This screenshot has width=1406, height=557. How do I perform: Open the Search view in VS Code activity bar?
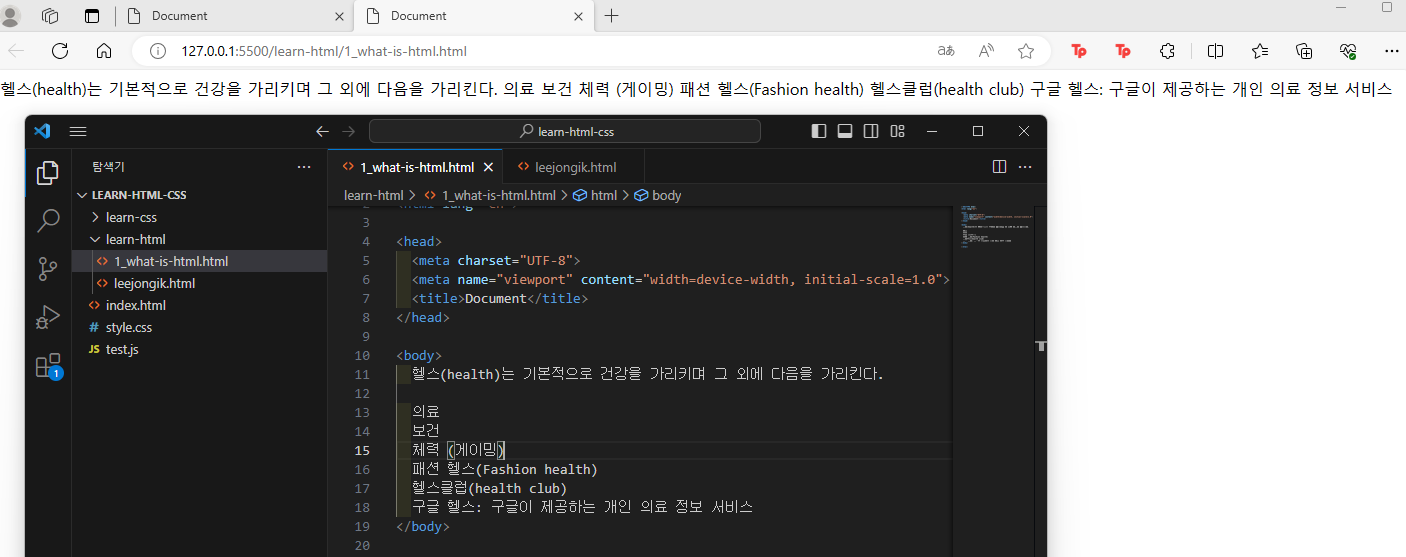(x=47, y=221)
